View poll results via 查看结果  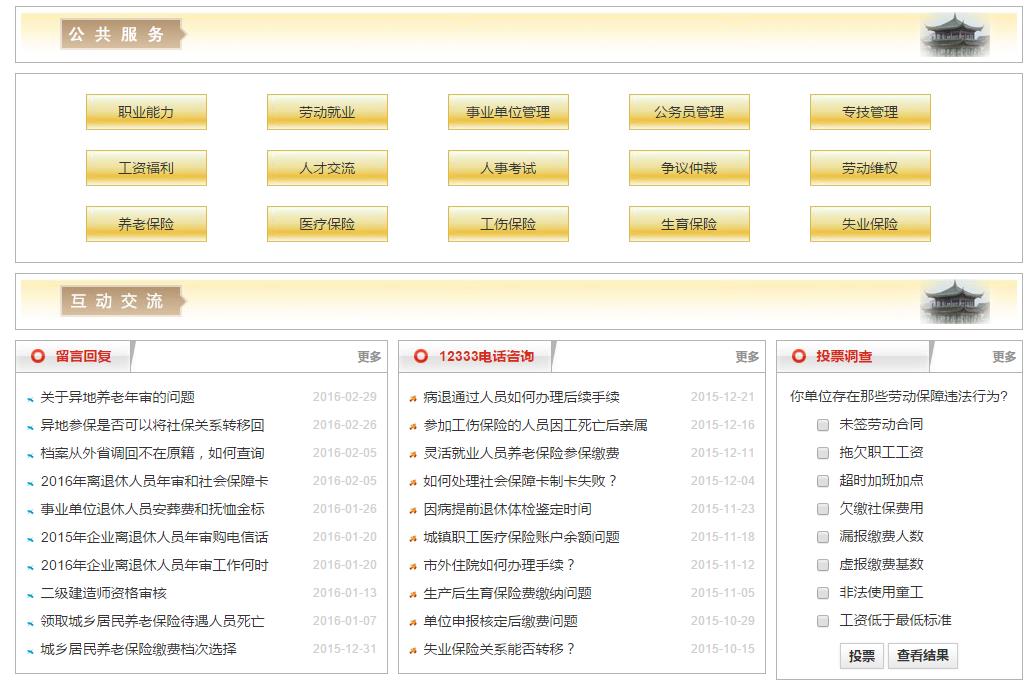(925, 656)
